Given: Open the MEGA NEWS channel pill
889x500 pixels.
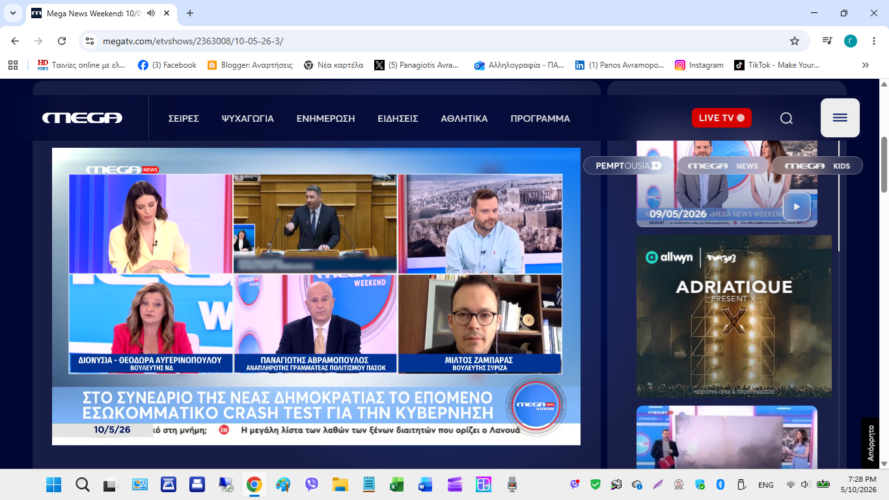Looking at the screenshot, I should [723, 166].
